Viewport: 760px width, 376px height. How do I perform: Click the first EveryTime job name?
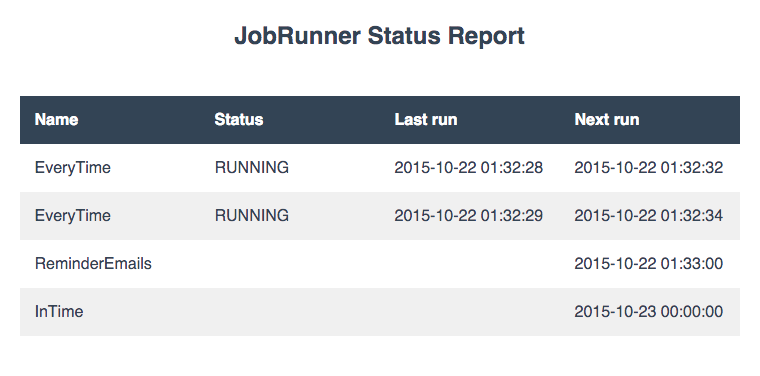coord(73,168)
